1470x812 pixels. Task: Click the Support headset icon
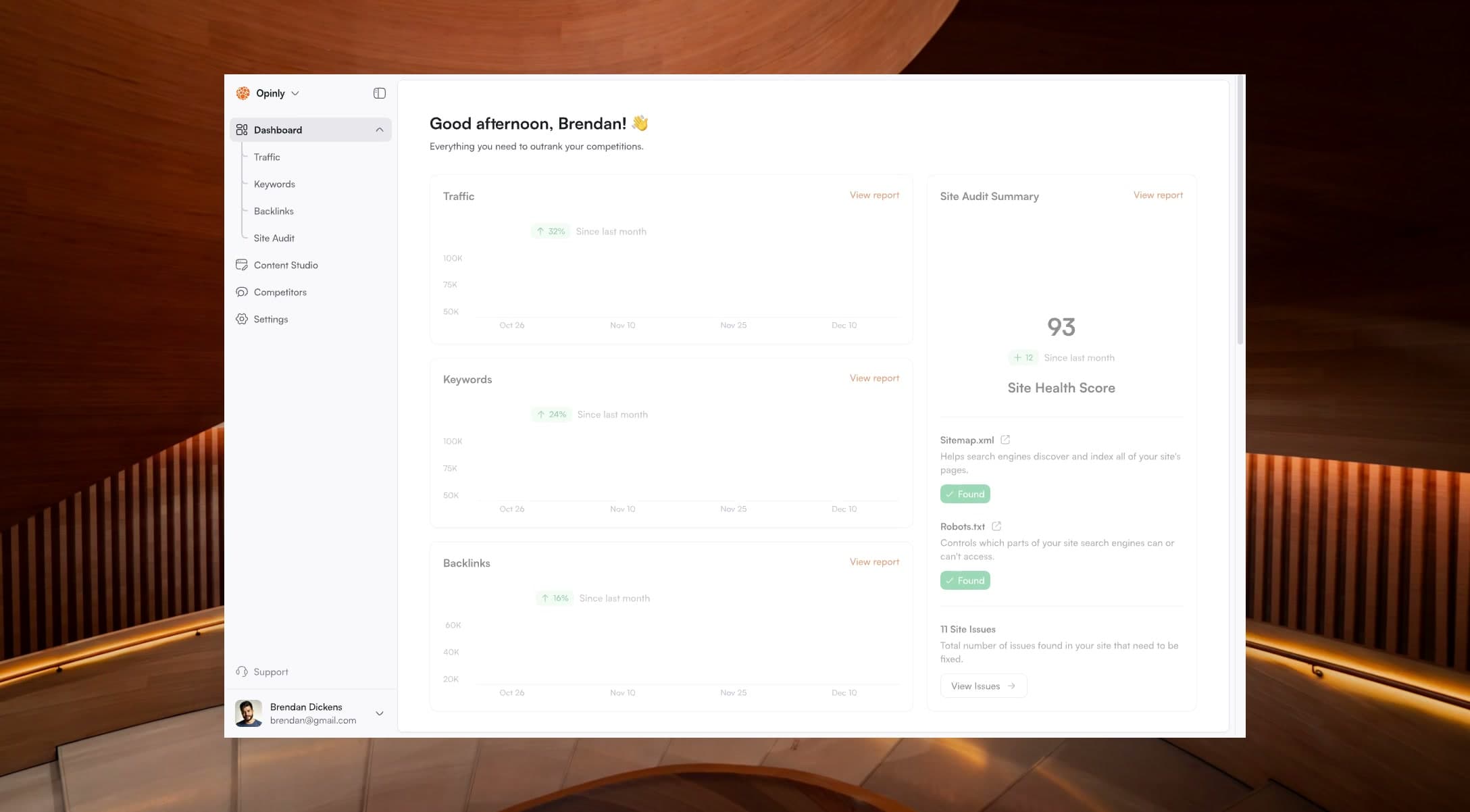(x=242, y=671)
